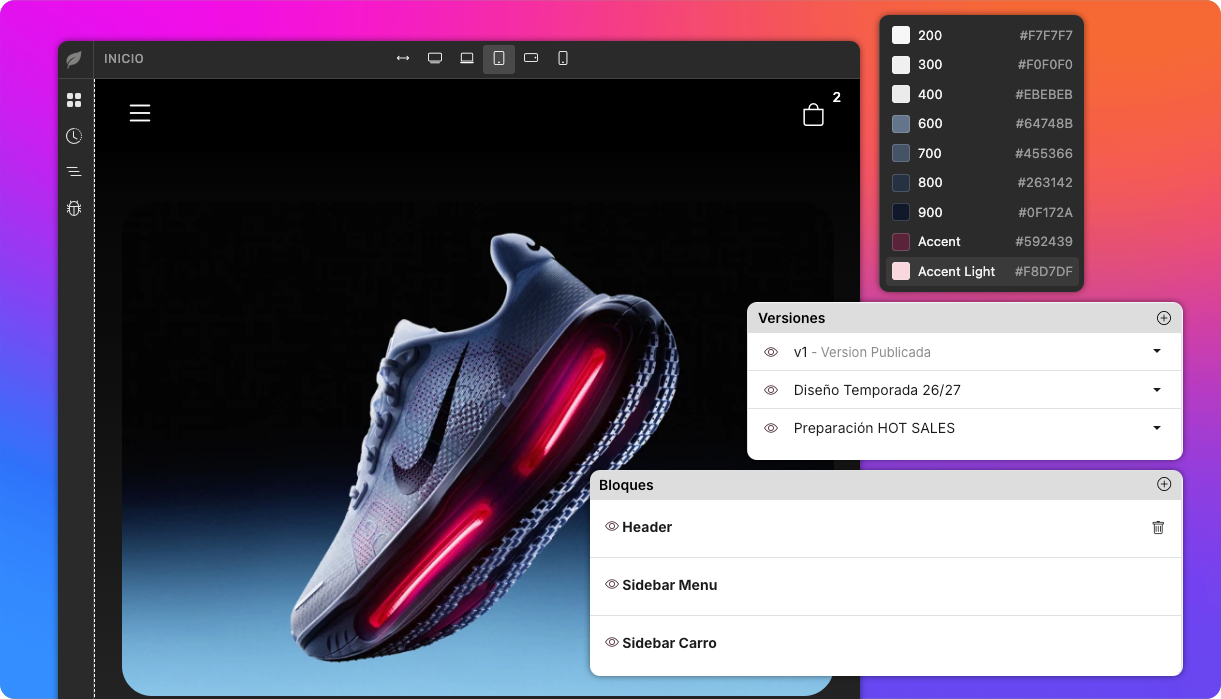Toggle visibility of Preparación HOT SALES
Screen dimensions: 1221x699
(771, 428)
